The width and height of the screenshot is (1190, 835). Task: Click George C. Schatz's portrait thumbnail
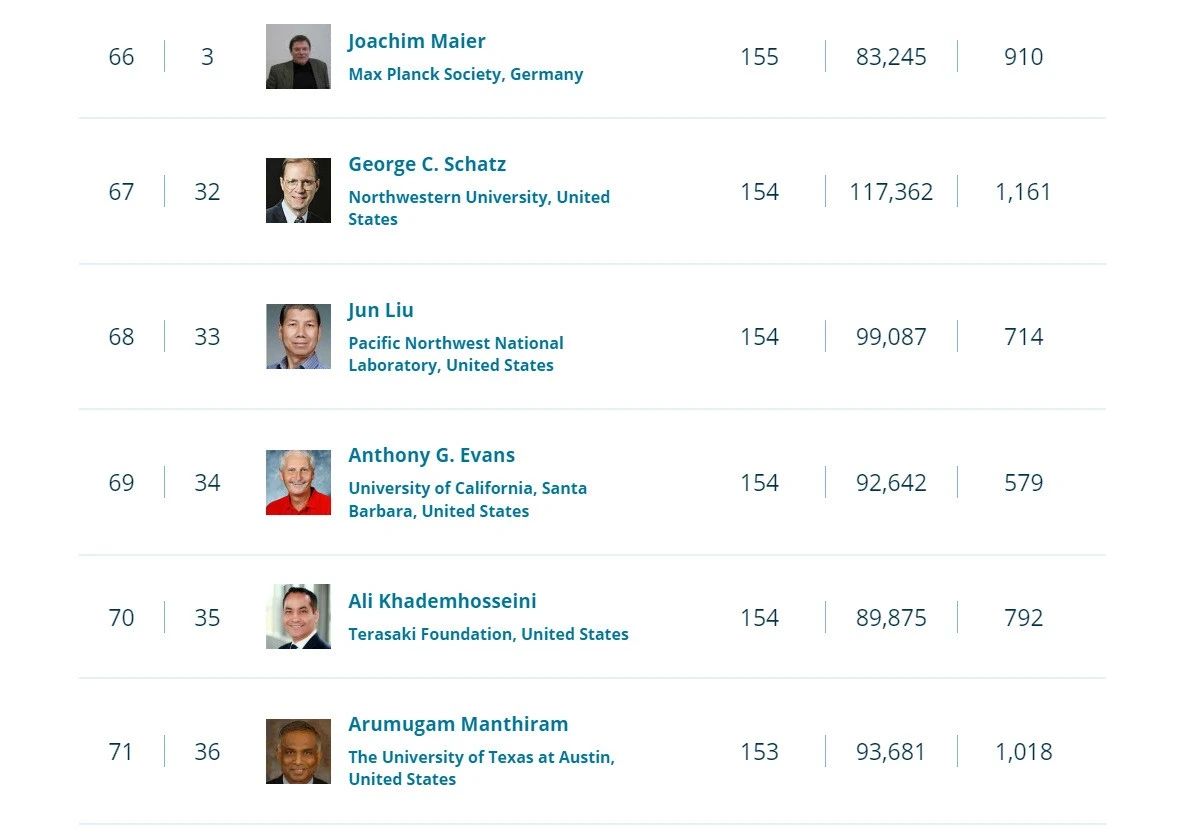(298, 191)
